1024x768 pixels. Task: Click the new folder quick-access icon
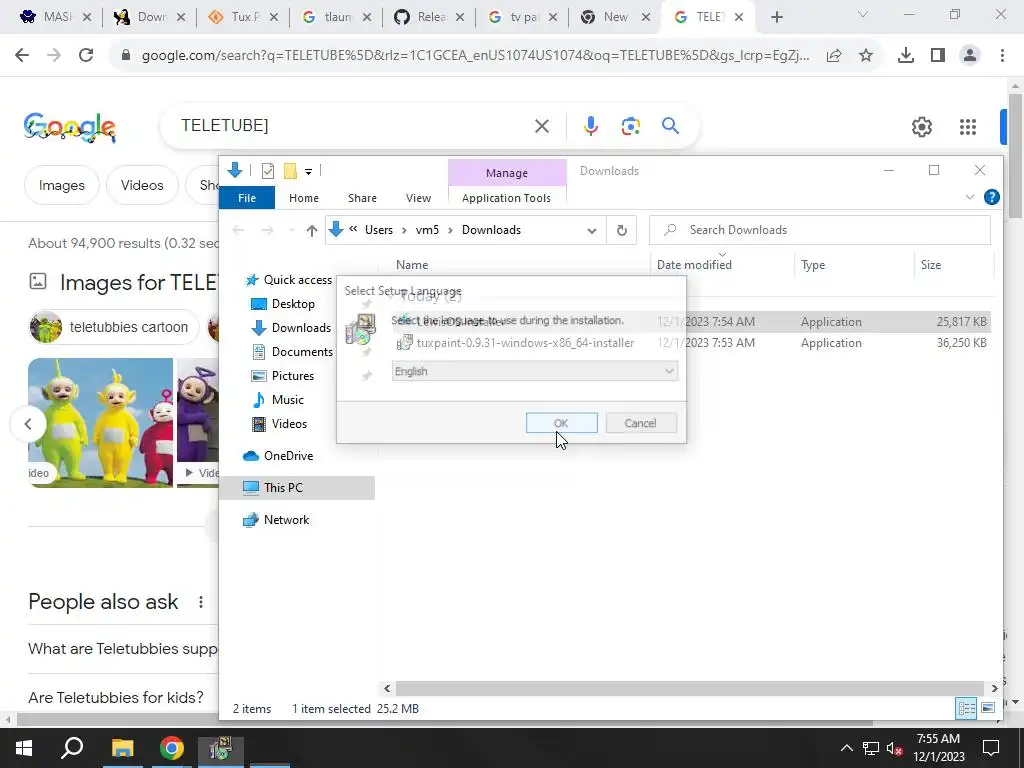pyautogui.click(x=291, y=171)
